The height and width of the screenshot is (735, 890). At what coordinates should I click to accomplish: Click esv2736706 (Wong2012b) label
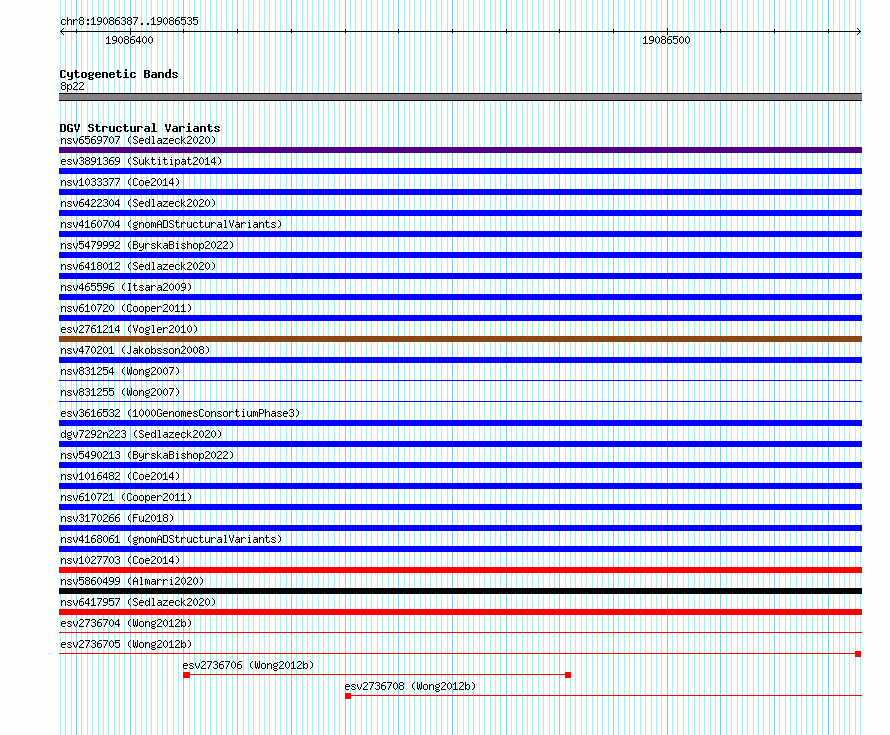point(248,665)
